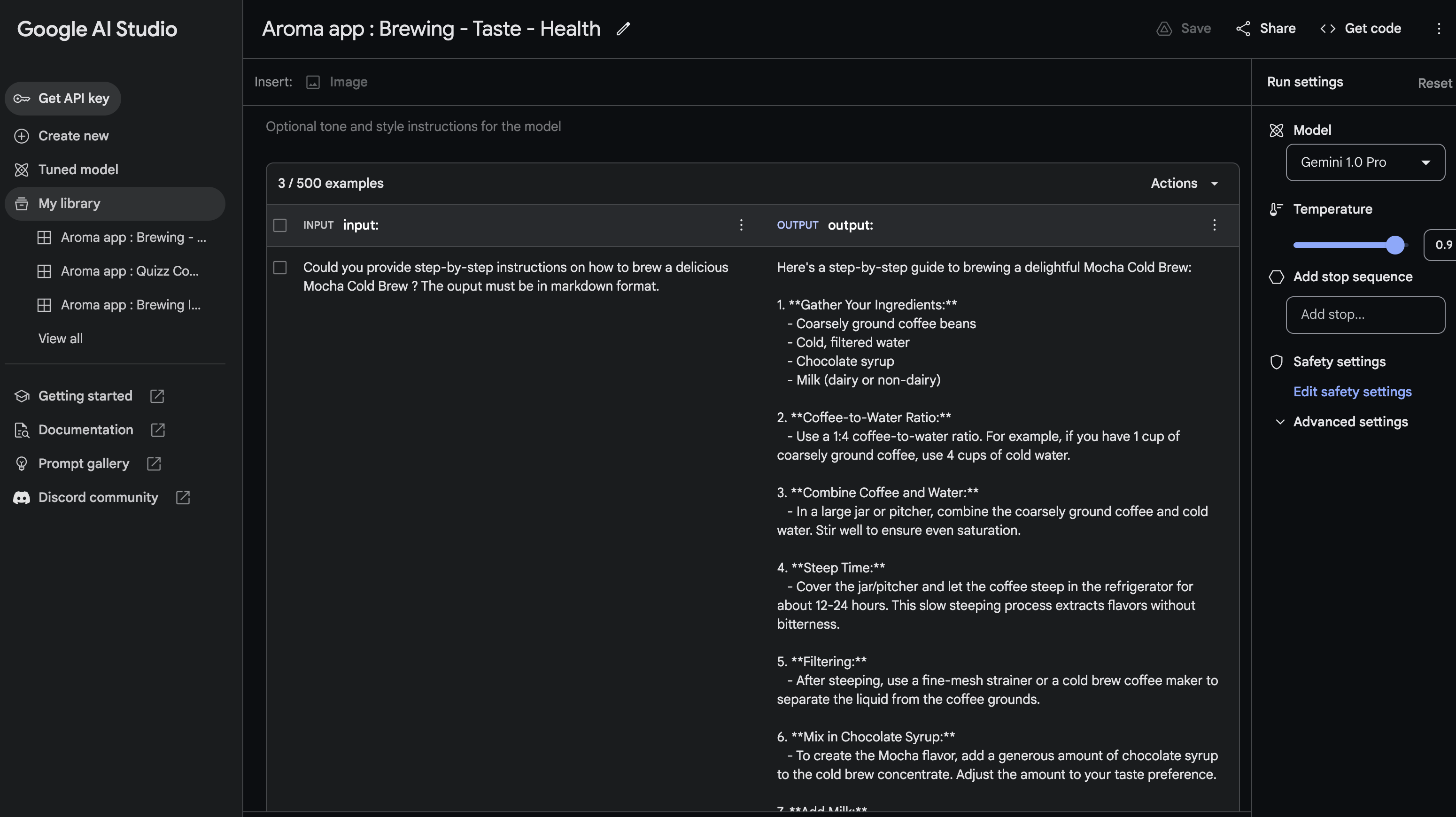This screenshot has height=817, width=1456.
Task: Open the input example options menu
Action: tap(741, 225)
